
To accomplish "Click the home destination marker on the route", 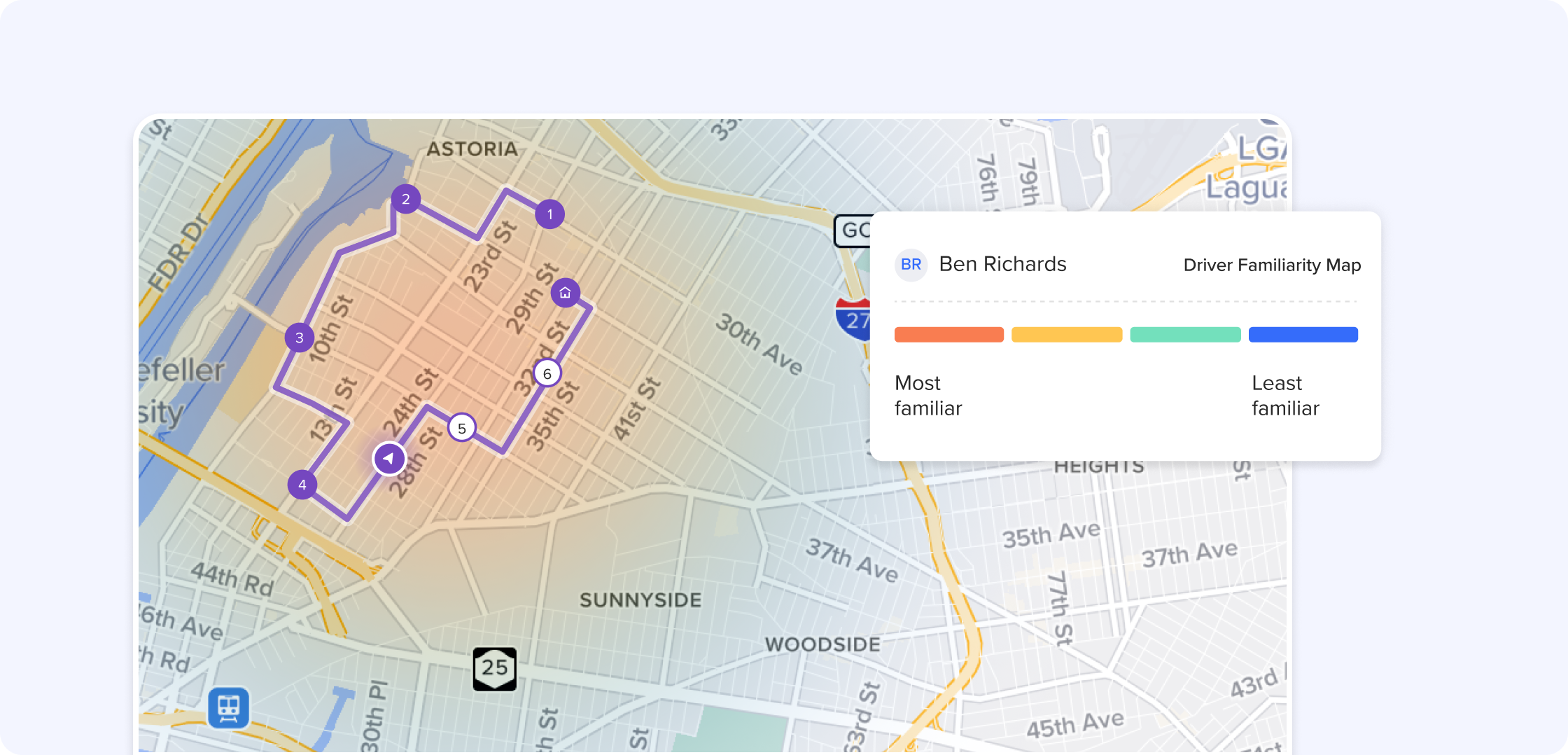I will [564, 293].
